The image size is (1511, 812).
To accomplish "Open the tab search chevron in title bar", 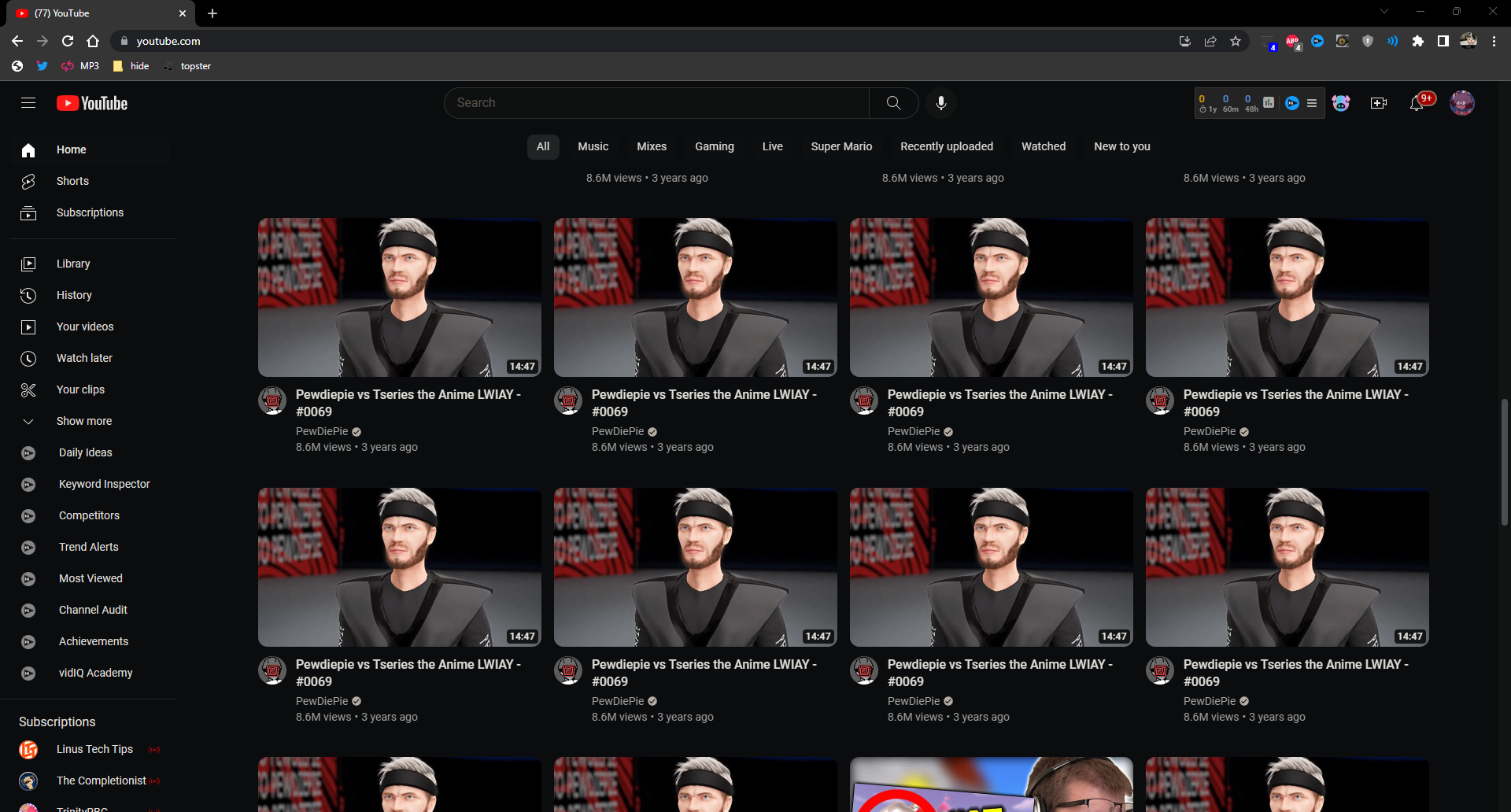I will [1384, 11].
